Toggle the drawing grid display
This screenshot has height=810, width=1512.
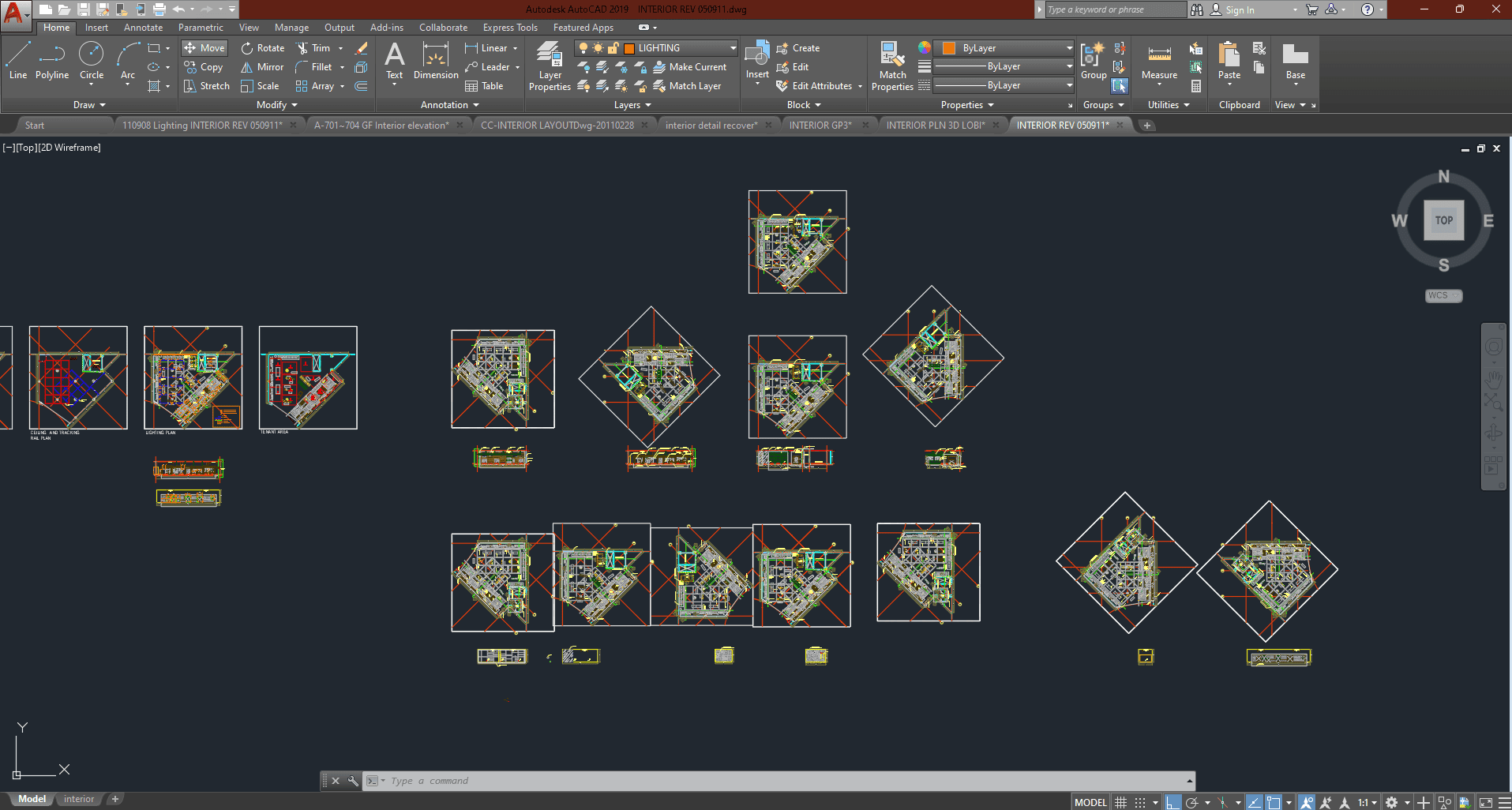coord(1120,802)
